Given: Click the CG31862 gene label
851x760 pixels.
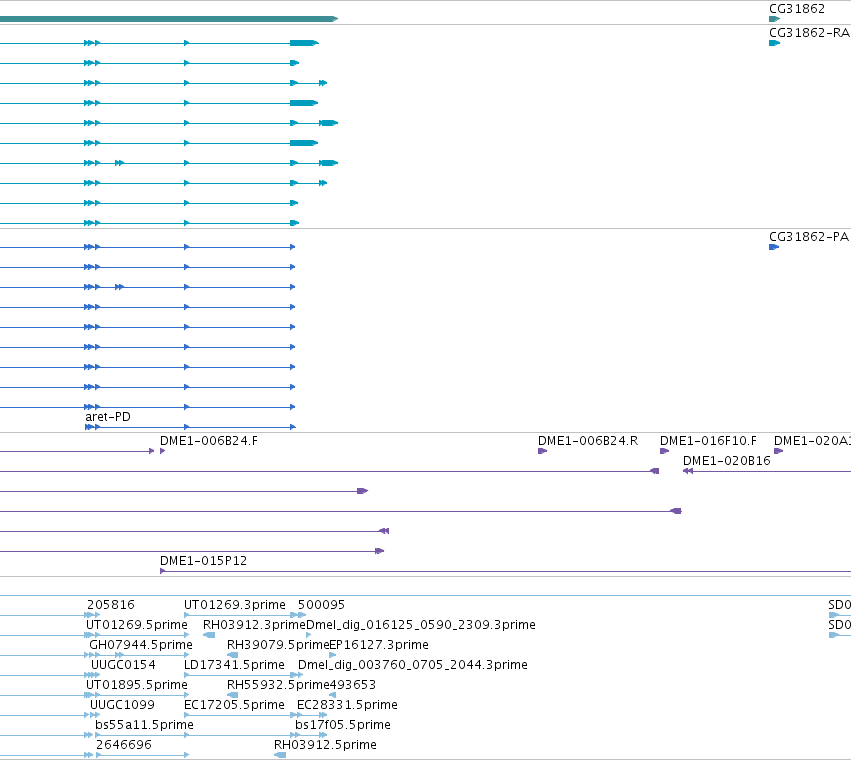Looking at the screenshot, I should pyautogui.click(x=797, y=9).
